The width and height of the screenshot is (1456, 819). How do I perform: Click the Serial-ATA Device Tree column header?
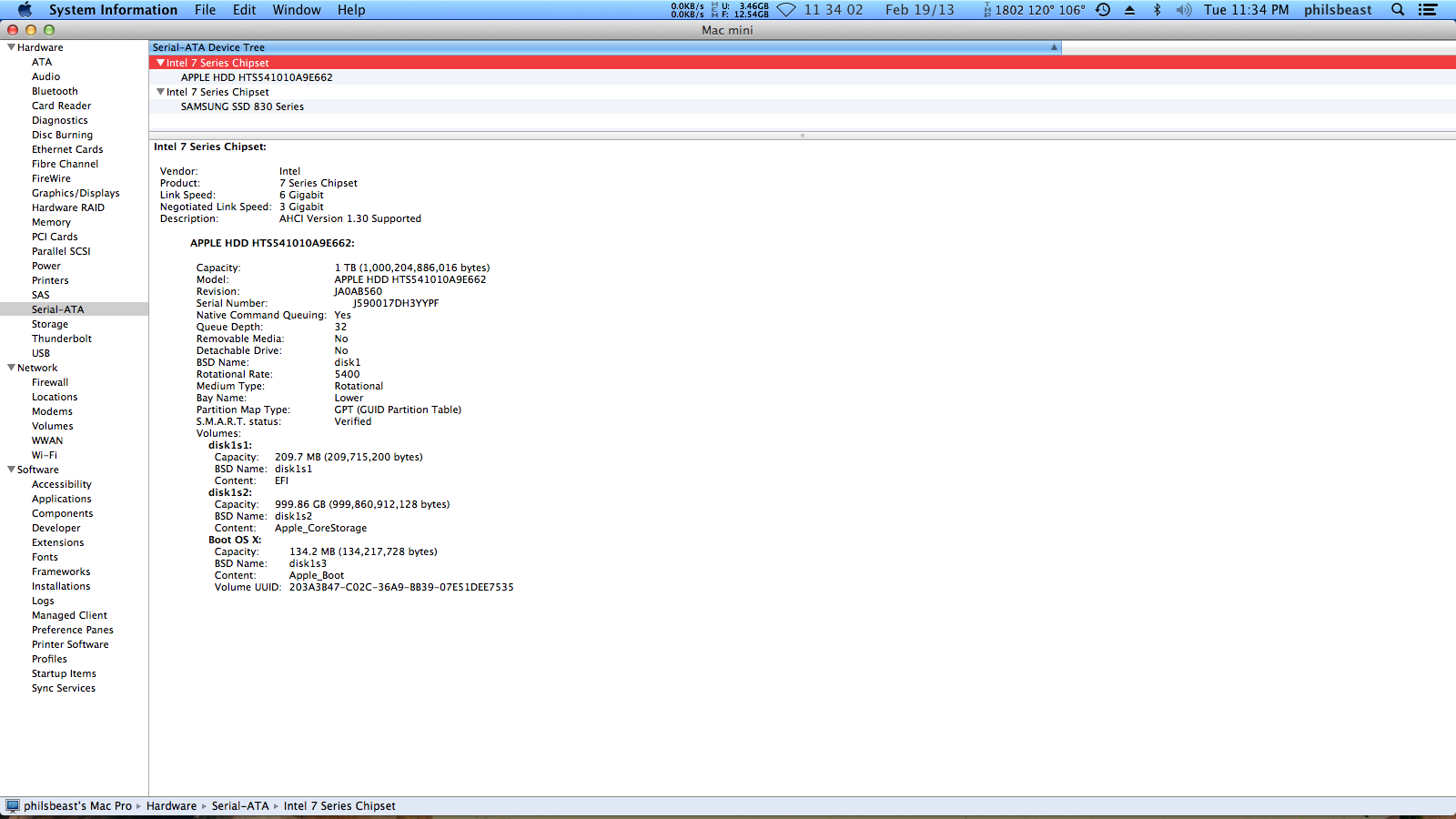click(x=605, y=47)
